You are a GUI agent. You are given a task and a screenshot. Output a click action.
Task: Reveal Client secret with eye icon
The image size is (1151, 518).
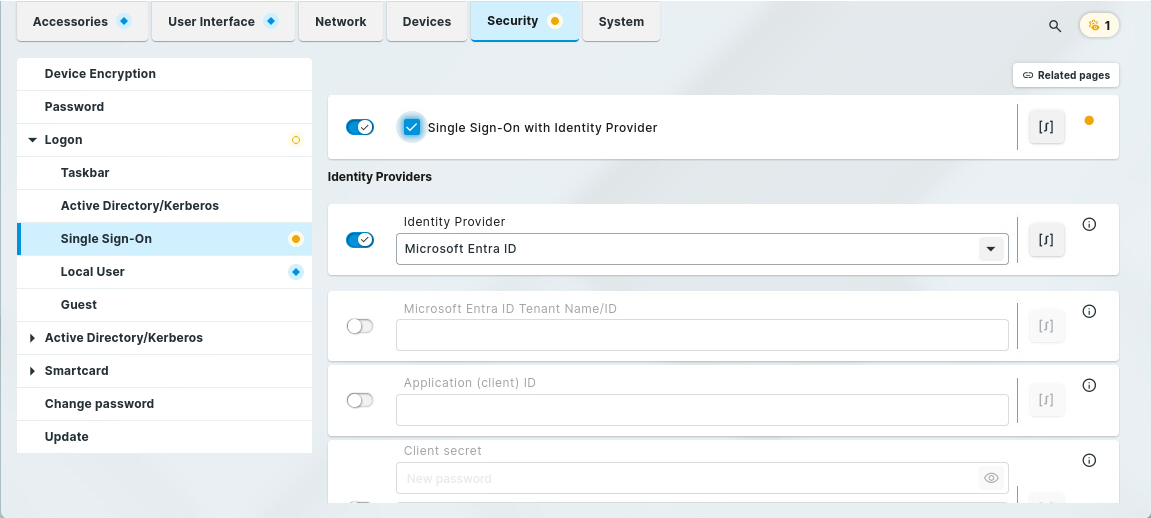point(991,478)
